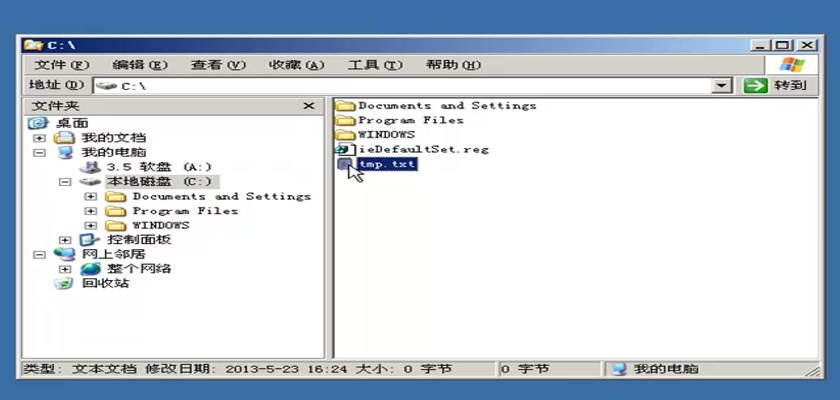Click the WINDOWS folder icon in file list
The width and height of the screenshot is (840, 400).
coord(345,134)
